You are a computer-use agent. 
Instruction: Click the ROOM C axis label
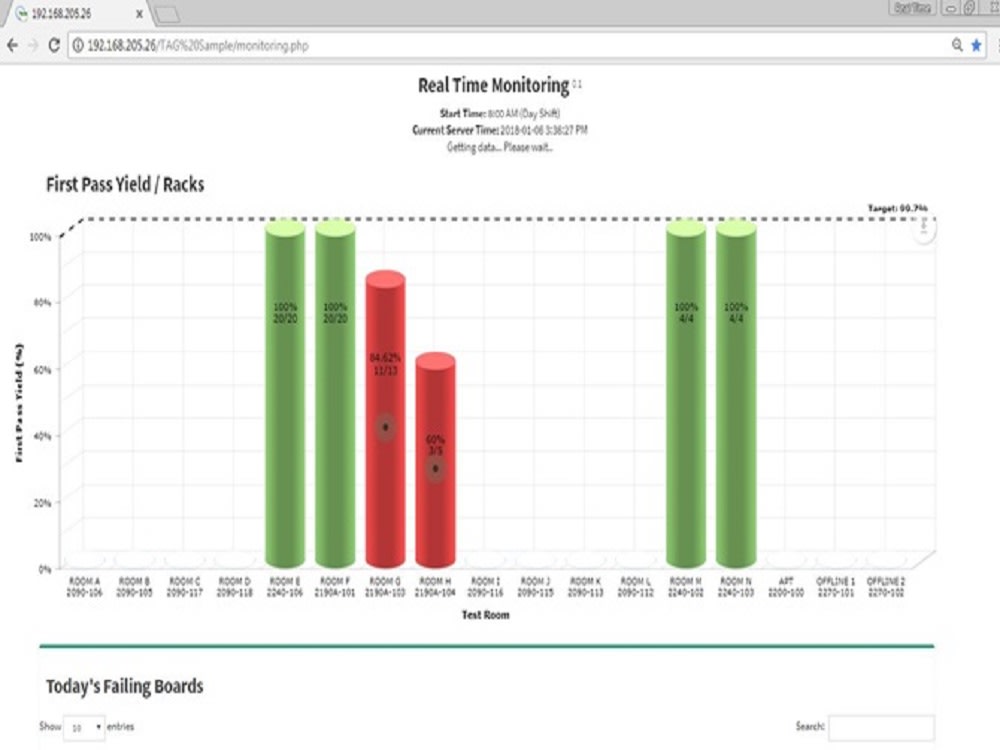point(184,587)
